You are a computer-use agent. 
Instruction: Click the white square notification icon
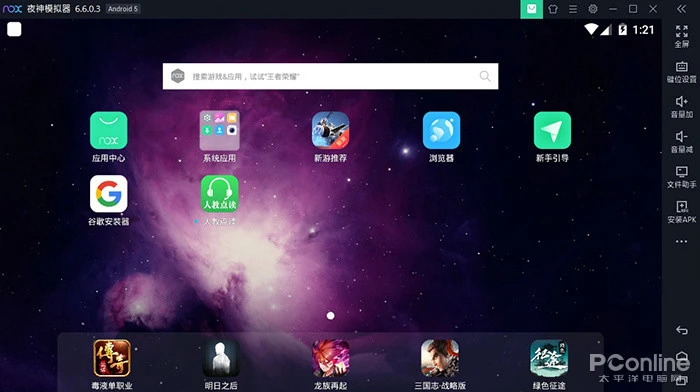[x=14, y=29]
